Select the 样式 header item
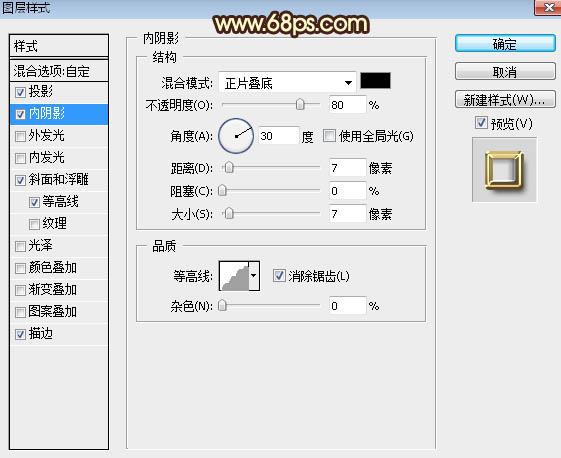The width and height of the screenshot is (561, 458). coord(59,46)
